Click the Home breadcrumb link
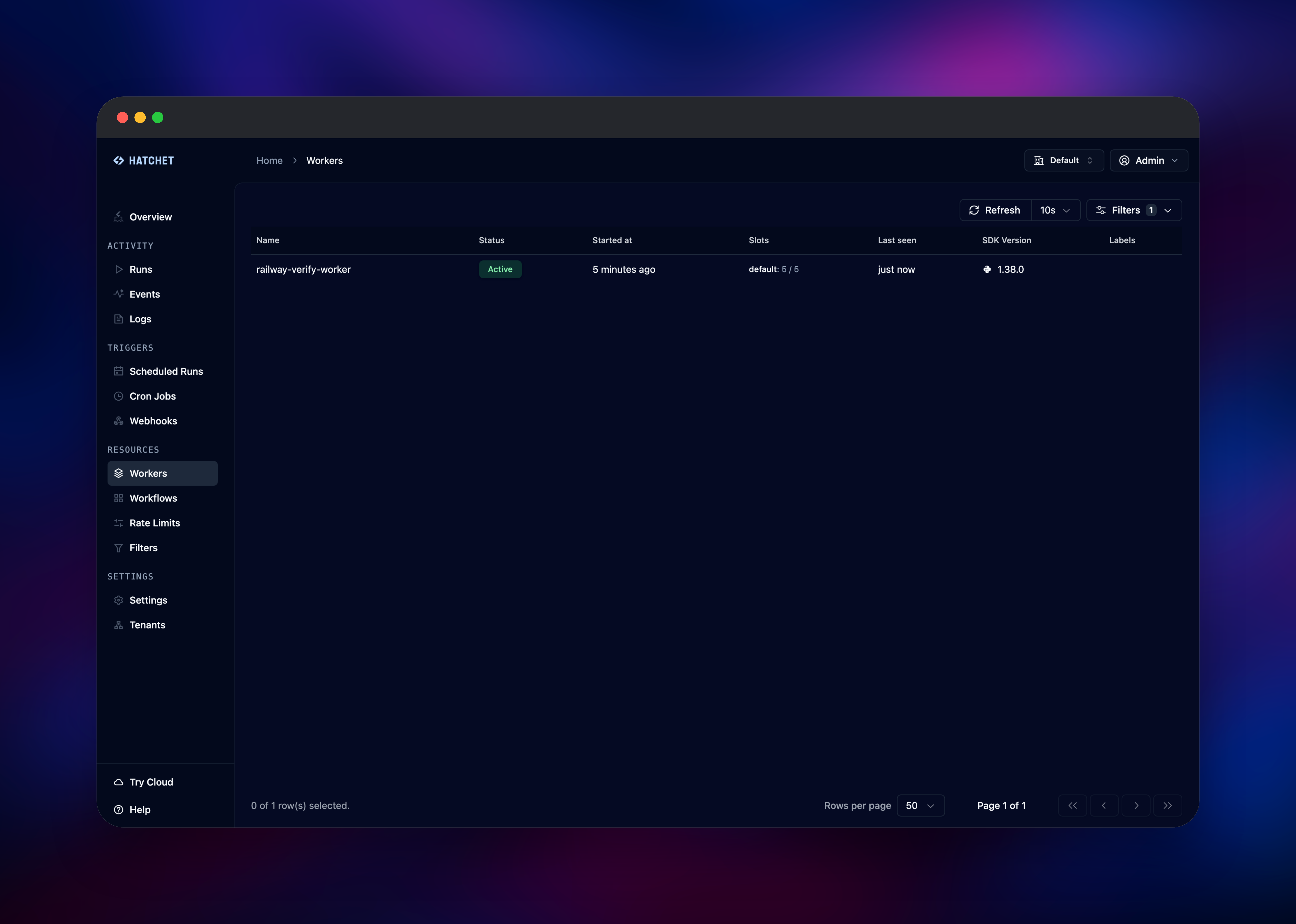Image resolution: width=1296 pixels, height=924 pixels. (269, 160)
